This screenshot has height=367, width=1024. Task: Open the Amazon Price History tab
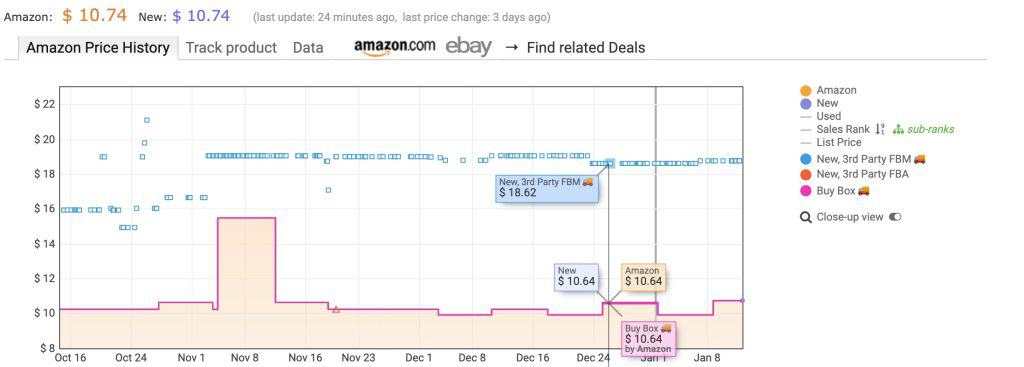(x=98, y=48)
